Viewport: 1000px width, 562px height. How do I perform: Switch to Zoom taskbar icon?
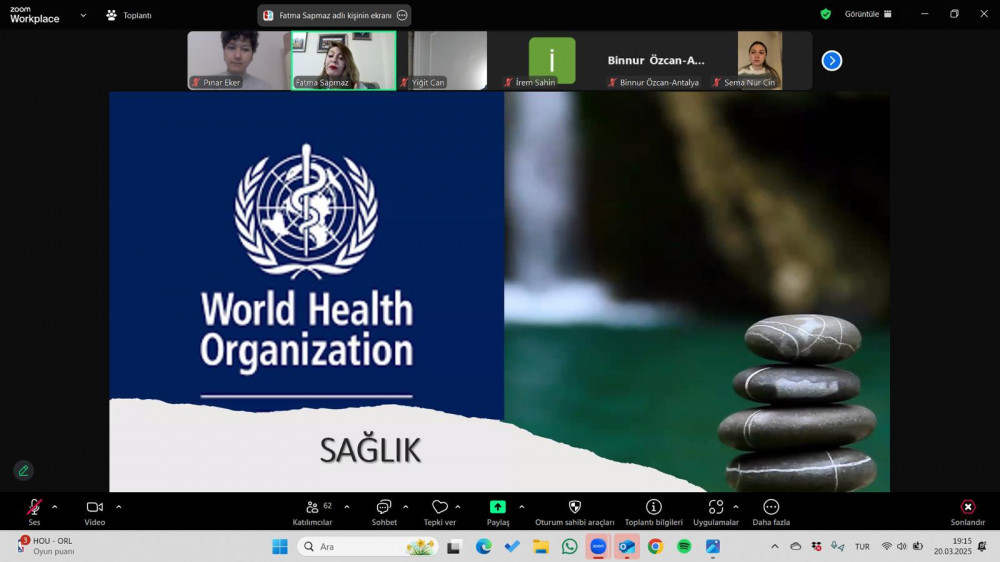click(x=598, y=547)
